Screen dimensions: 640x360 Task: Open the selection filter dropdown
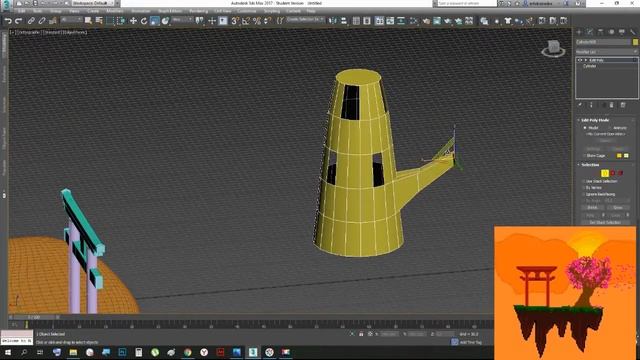(x=71, y=20)
